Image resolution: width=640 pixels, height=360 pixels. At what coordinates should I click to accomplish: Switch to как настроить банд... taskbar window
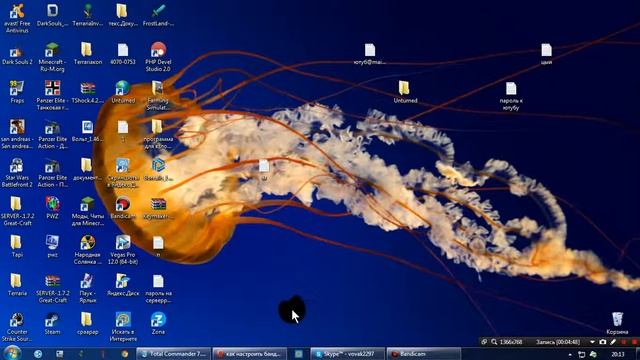[x=249, y=354]
